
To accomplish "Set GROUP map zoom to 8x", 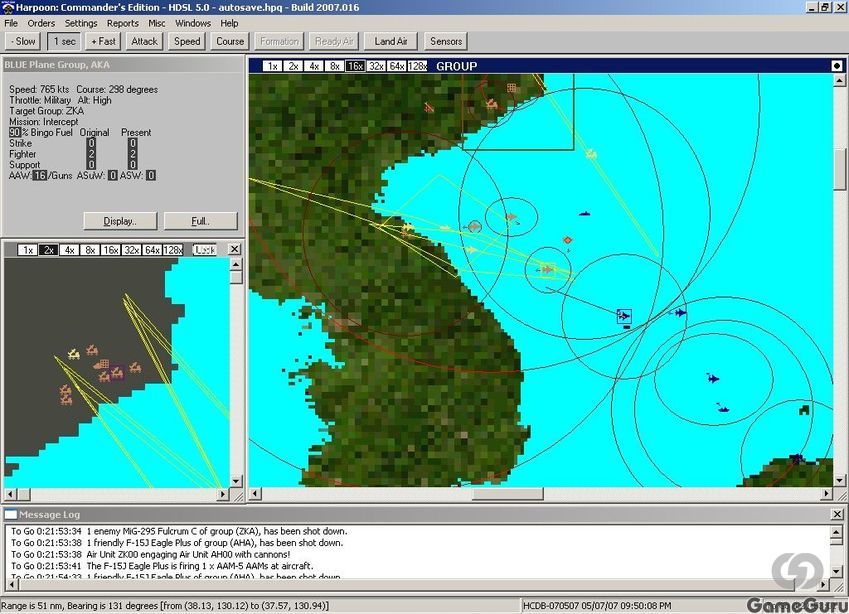I will pyautogui.click(x=334, y=66).
